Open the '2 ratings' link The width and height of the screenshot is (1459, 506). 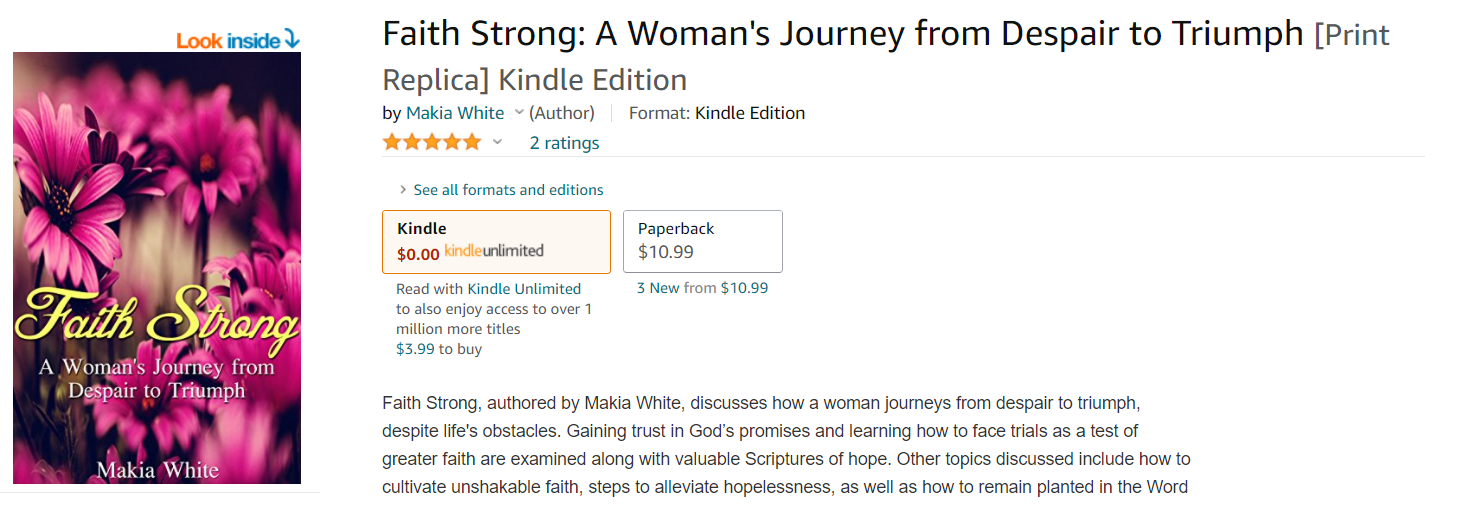564,143
